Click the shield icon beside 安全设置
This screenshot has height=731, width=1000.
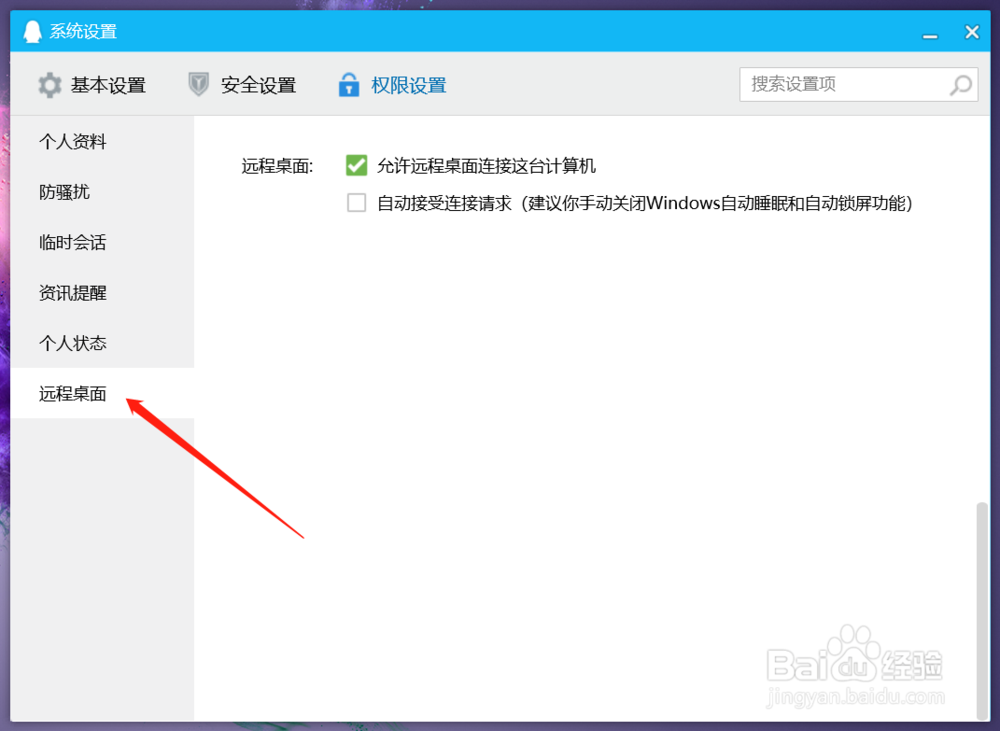click(x=199, y=85)
